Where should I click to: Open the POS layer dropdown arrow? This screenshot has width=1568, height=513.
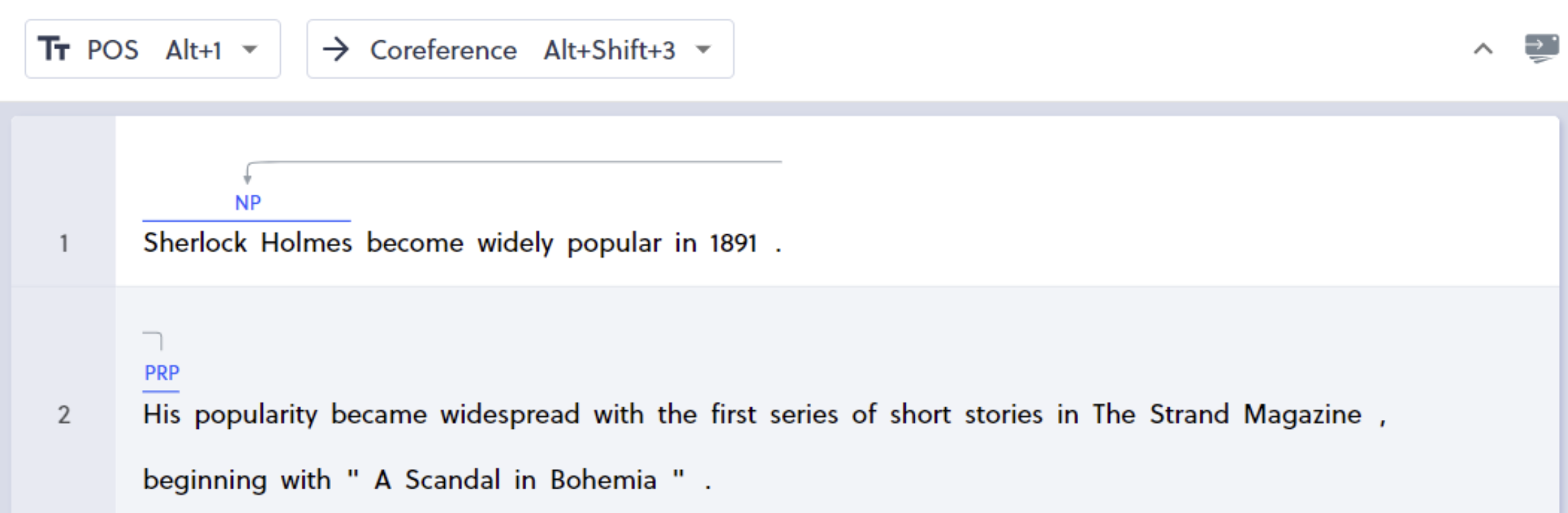point(250,49)
